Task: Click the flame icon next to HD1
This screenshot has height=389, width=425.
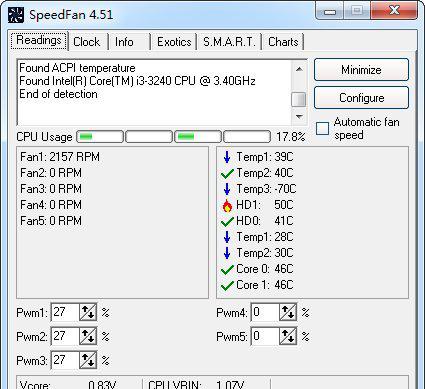Action: pyautogui.click(x=227, y=205)
